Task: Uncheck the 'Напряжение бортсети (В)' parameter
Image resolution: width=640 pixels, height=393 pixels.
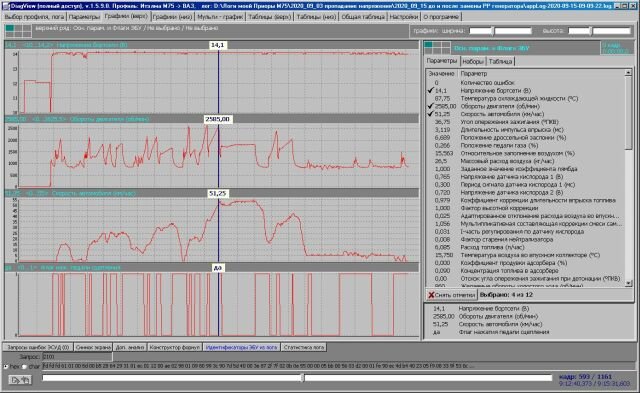Action: pos(430,90)
